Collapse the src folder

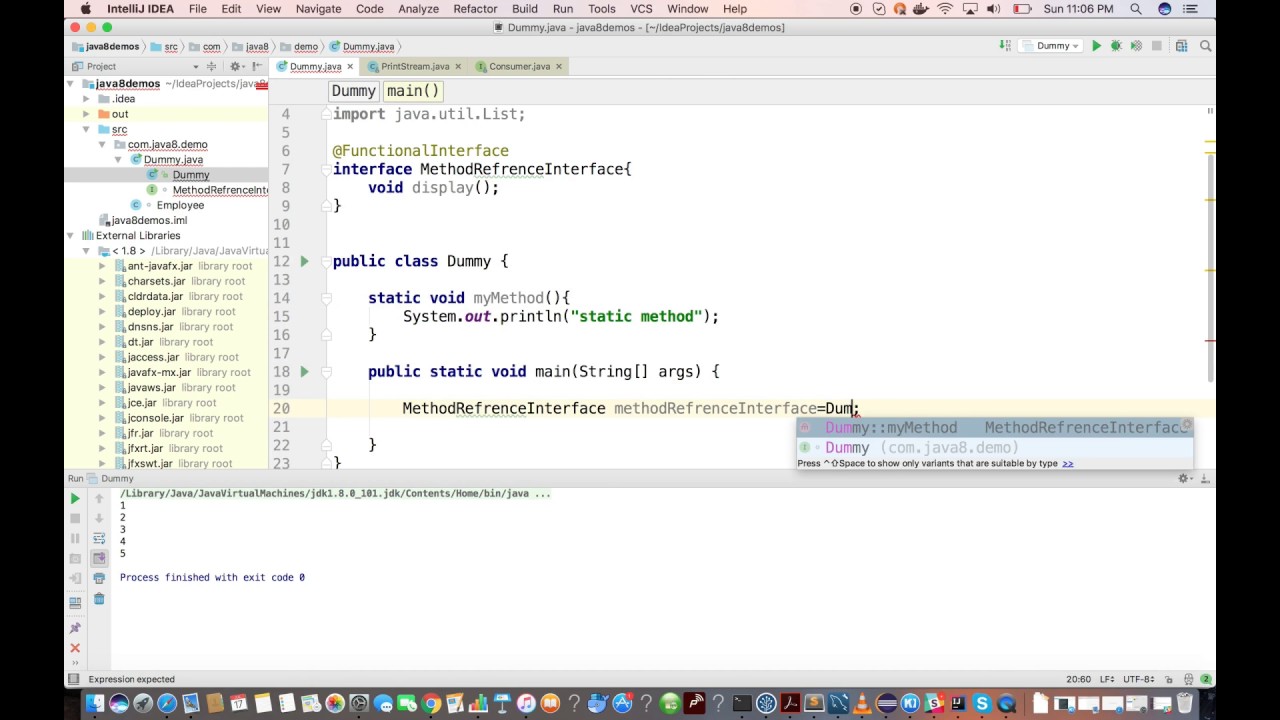point(86,129)
